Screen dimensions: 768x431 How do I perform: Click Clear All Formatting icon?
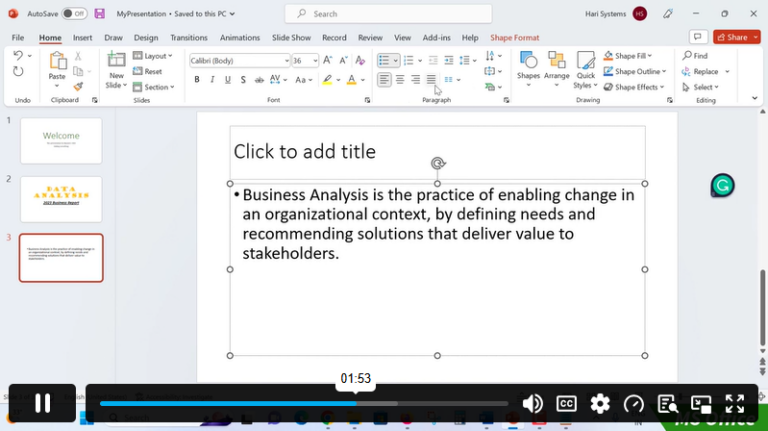(x=360, y=60)
